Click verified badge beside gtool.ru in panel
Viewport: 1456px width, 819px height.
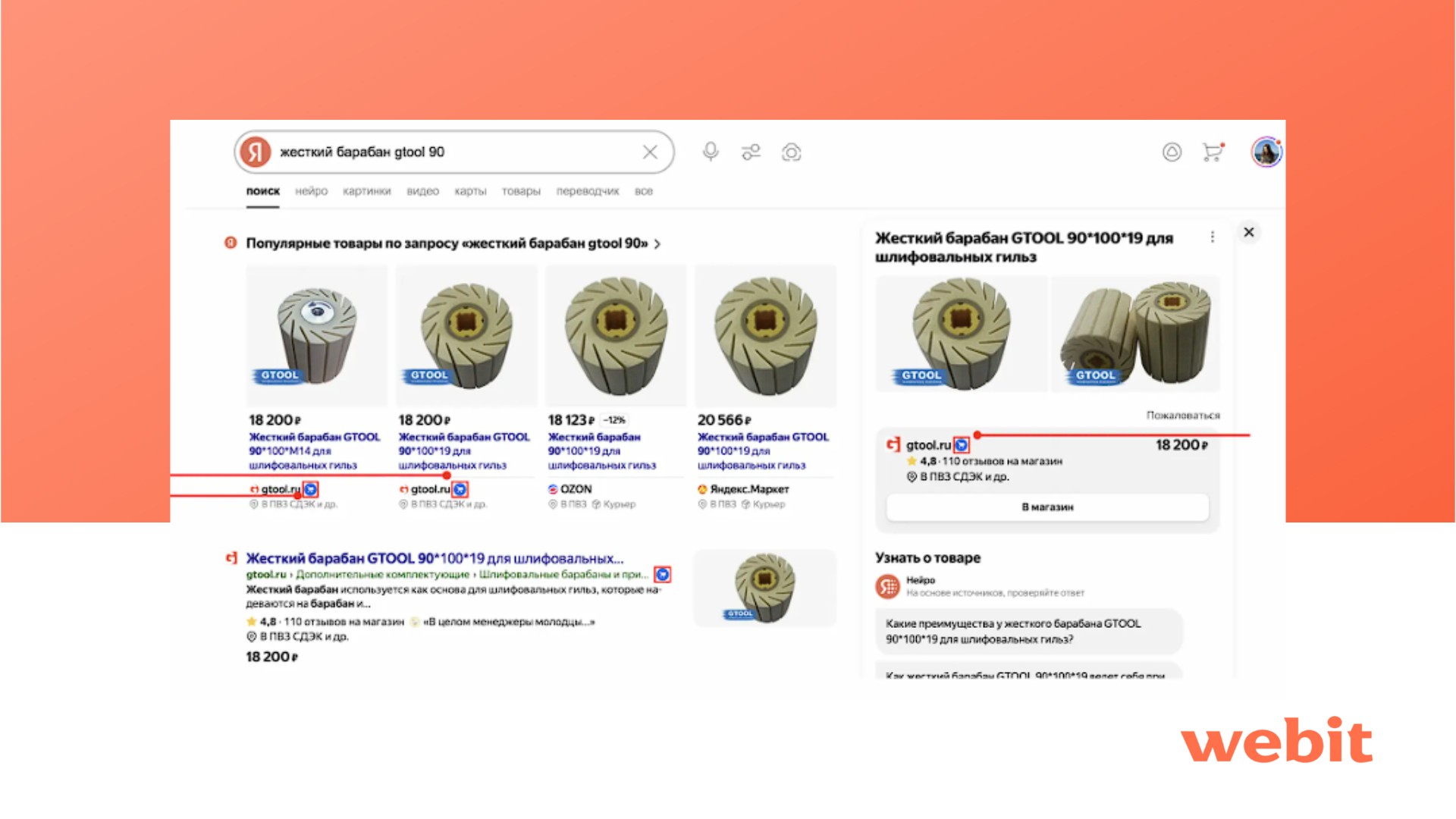961,445
